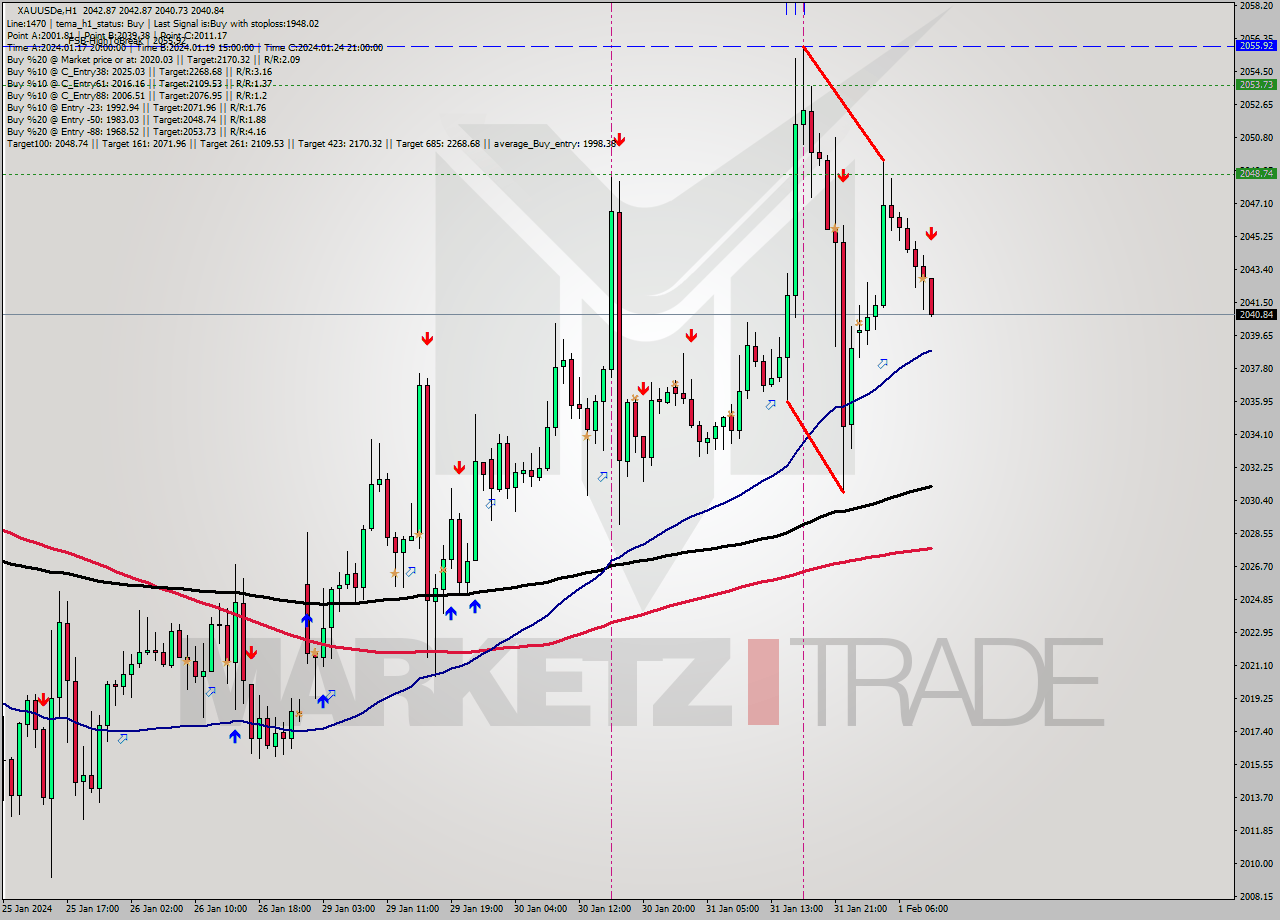Click the 2045.25 price axis label
This screenshot has width=1280, height=920.
click(1256, 236)
